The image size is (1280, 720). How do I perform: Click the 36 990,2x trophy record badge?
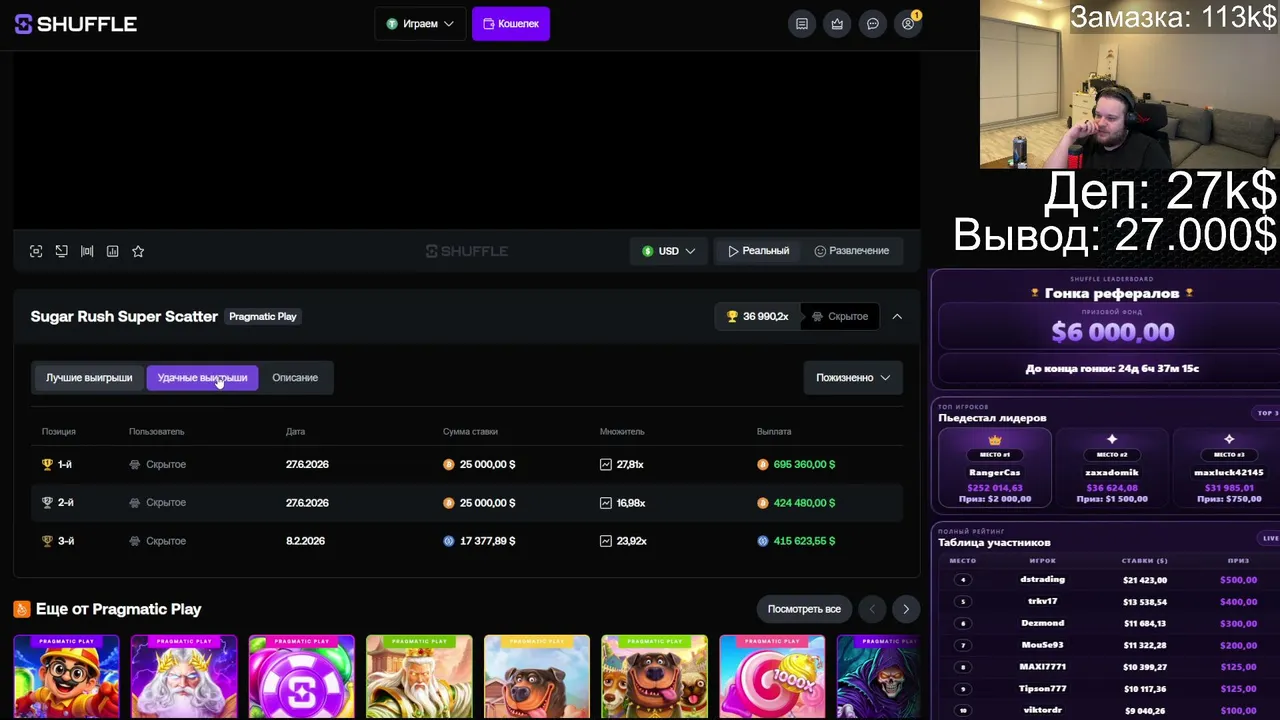(x=757, y=316)
